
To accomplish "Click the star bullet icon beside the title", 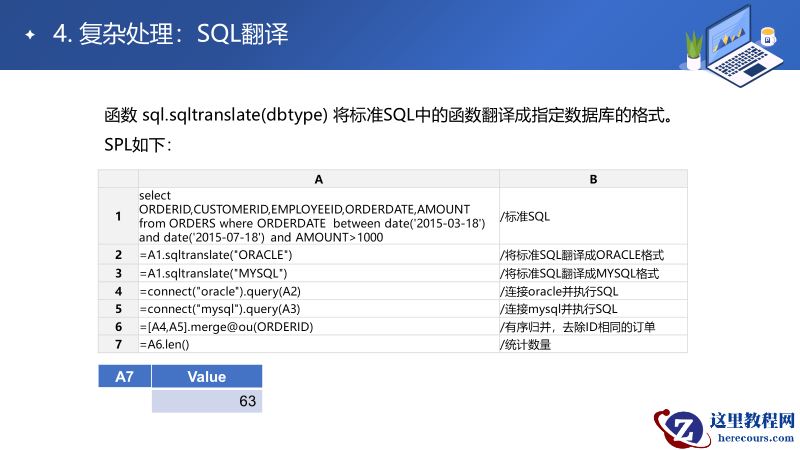I will (30, 36).
